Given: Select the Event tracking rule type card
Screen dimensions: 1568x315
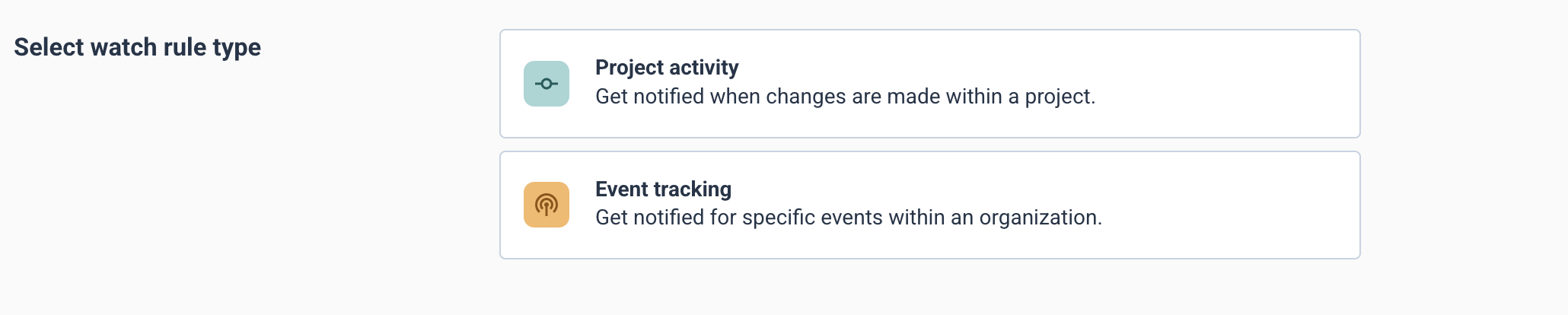Looking at the screenshot, I should point(929,205).
